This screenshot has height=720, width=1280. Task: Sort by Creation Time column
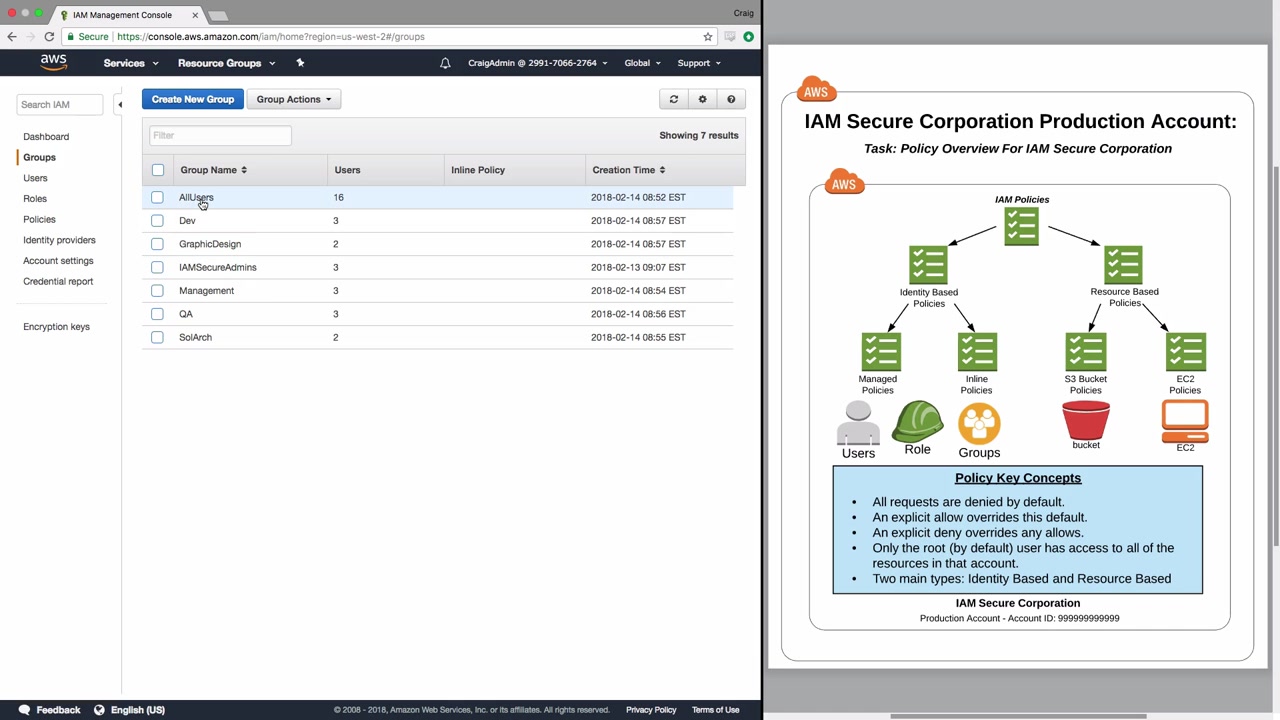point(628,170)
